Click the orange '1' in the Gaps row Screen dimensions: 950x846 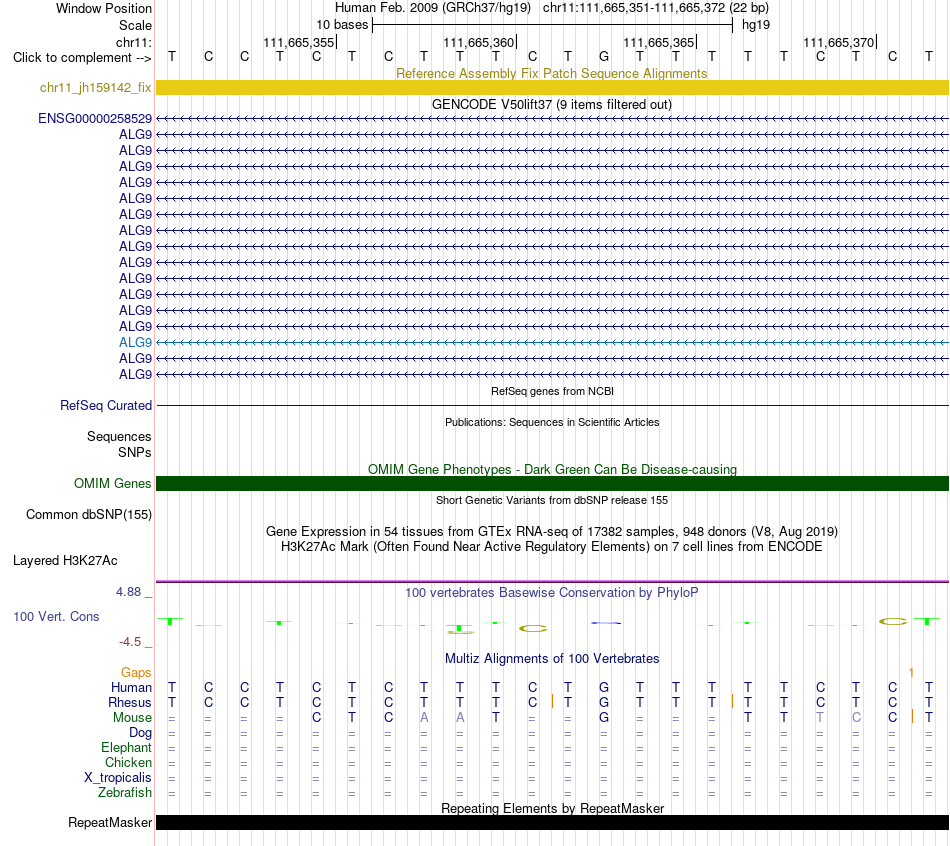point(911,672)
